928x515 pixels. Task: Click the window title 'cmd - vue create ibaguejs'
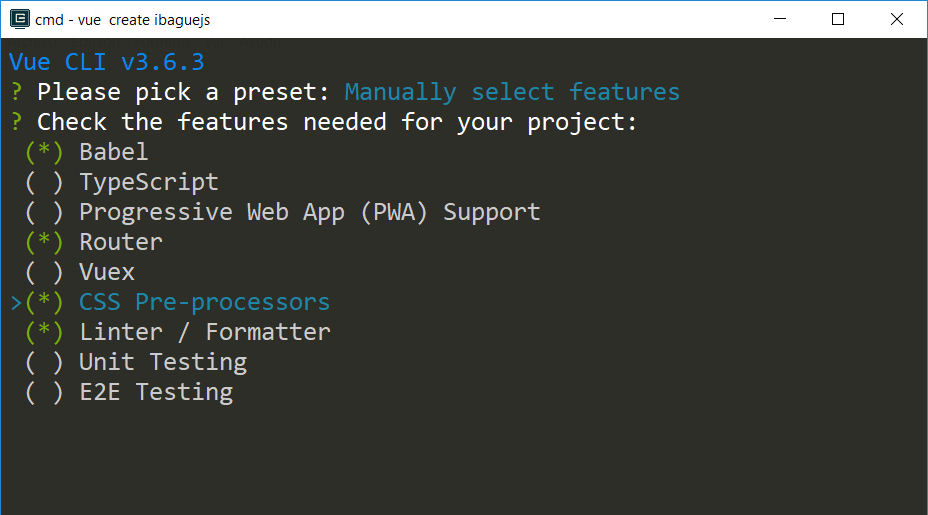point(123,20)
